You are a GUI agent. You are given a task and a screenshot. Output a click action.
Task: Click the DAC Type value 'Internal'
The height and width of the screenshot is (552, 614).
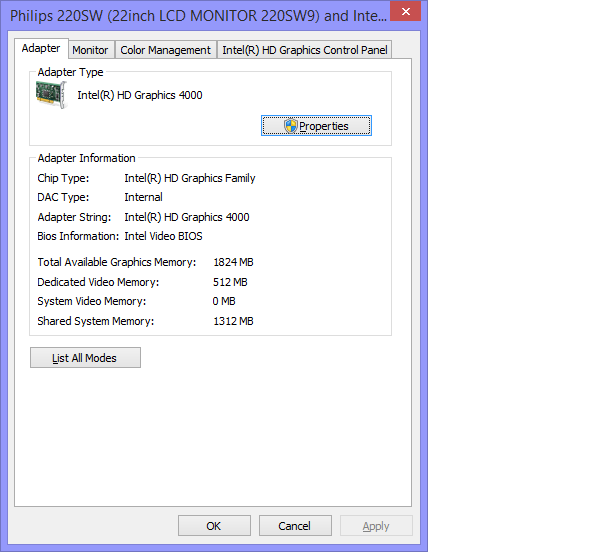[x=143, y=198]
